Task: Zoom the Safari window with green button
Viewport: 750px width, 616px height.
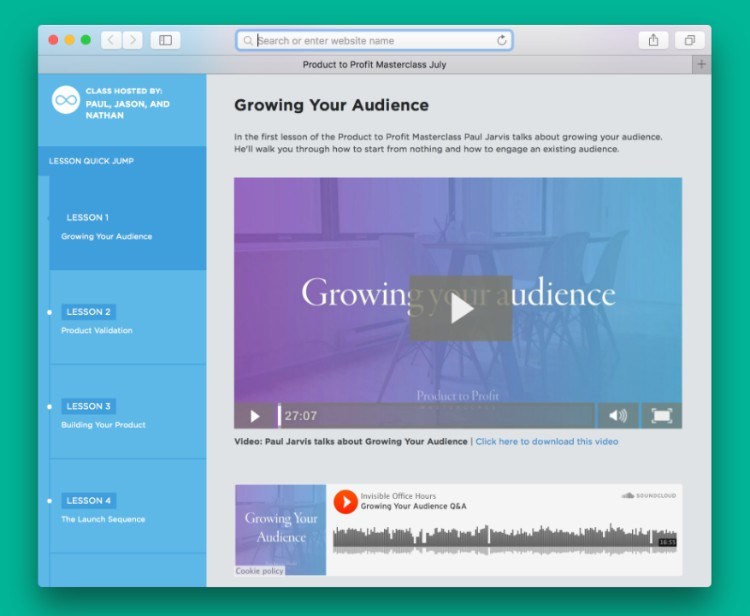Action: 86,40
